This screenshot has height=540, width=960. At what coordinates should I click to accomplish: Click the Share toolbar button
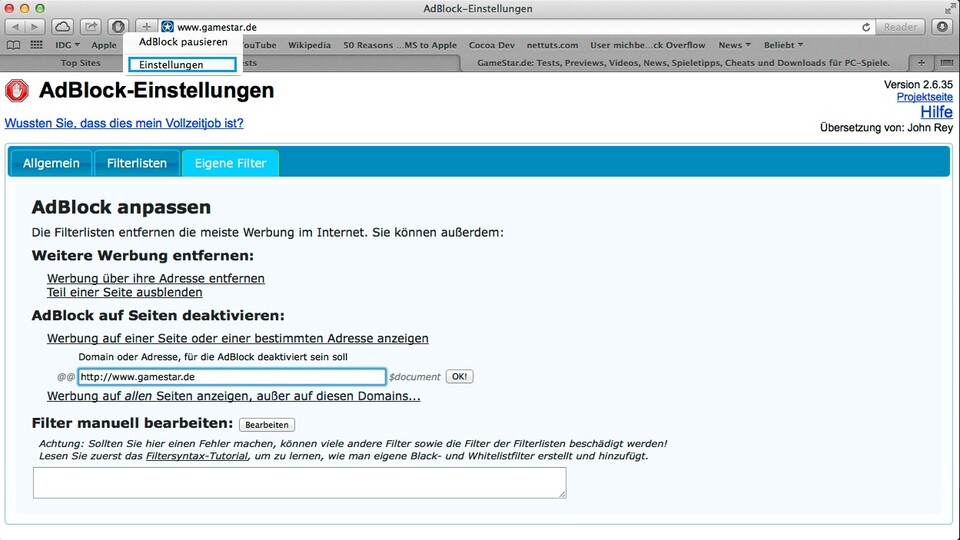click(x=90, y=27)
